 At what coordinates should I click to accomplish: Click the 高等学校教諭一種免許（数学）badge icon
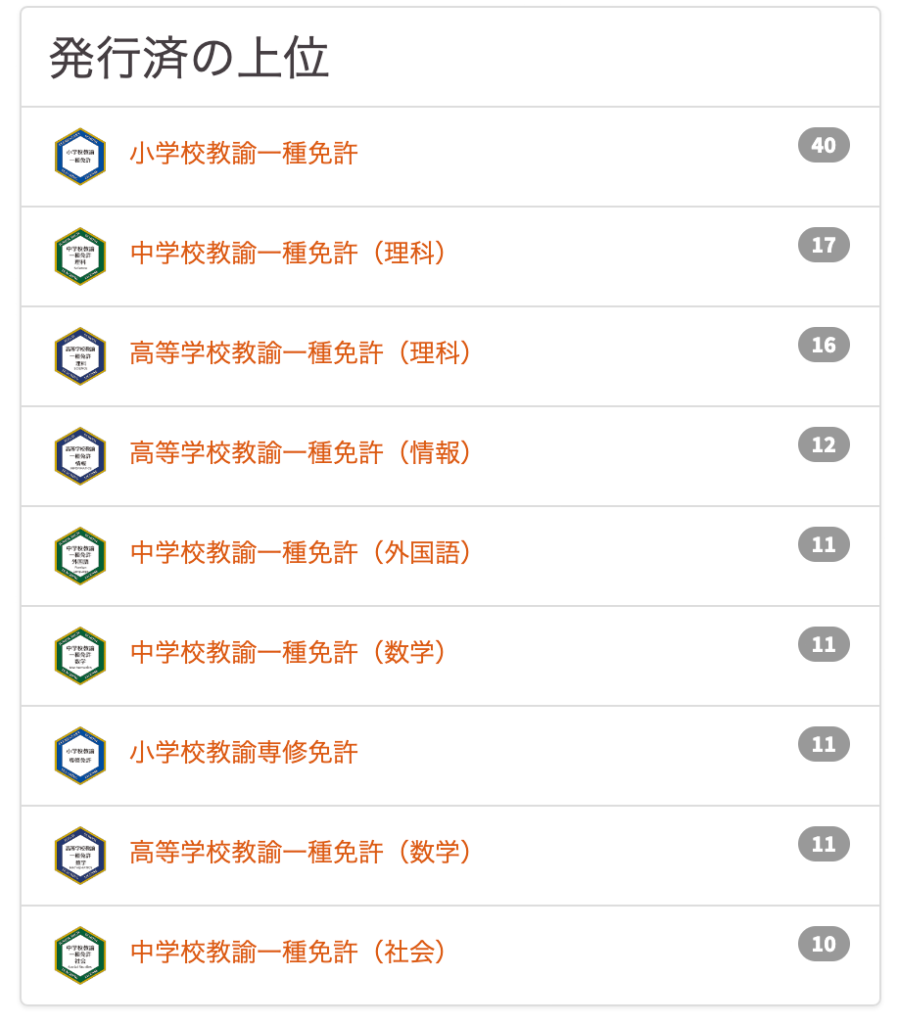(x=80, y=856)
